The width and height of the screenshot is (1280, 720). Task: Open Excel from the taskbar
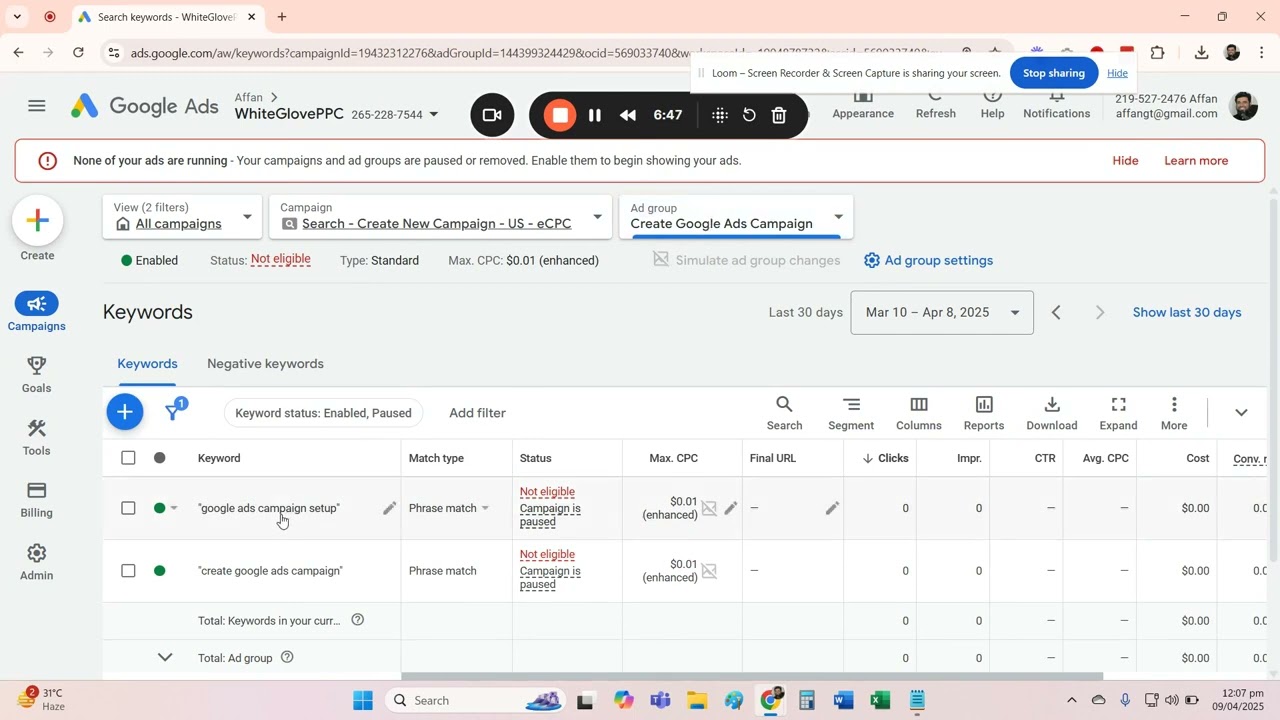click(880, 700)
